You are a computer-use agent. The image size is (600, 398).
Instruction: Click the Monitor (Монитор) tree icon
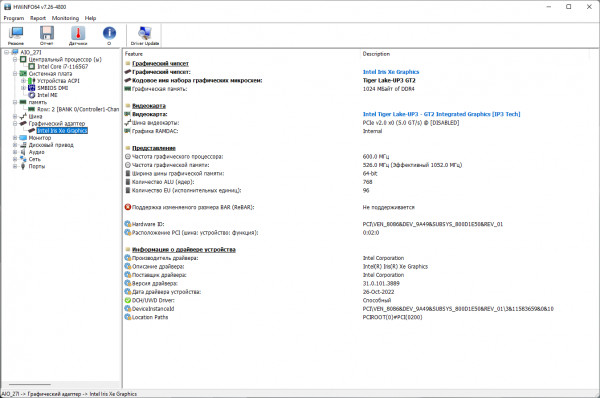pyautogui.click(x=23, y=138)
